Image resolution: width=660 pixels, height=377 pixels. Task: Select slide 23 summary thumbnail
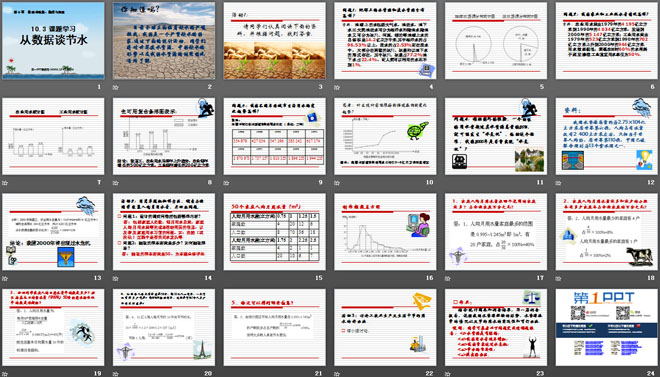pyautogui.click(x=496, y=327)
